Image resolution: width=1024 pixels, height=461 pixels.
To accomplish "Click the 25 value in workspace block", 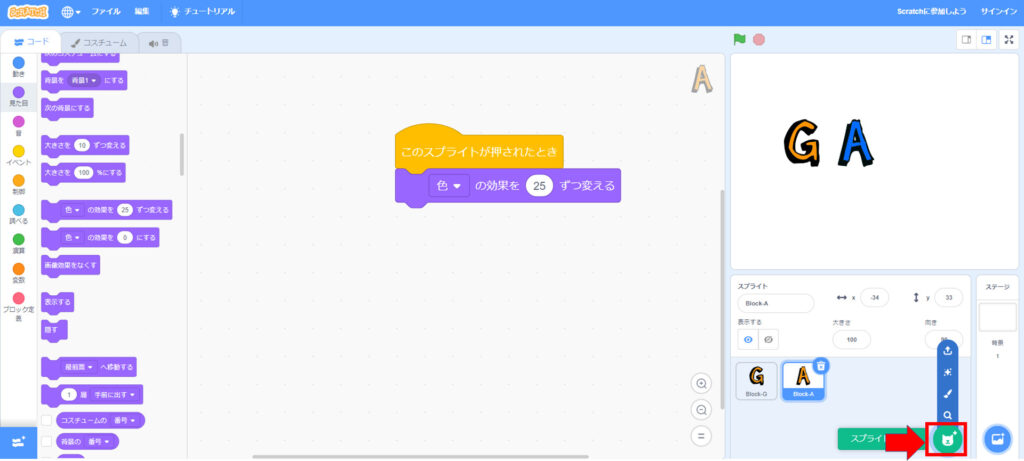I will point(539,186).
